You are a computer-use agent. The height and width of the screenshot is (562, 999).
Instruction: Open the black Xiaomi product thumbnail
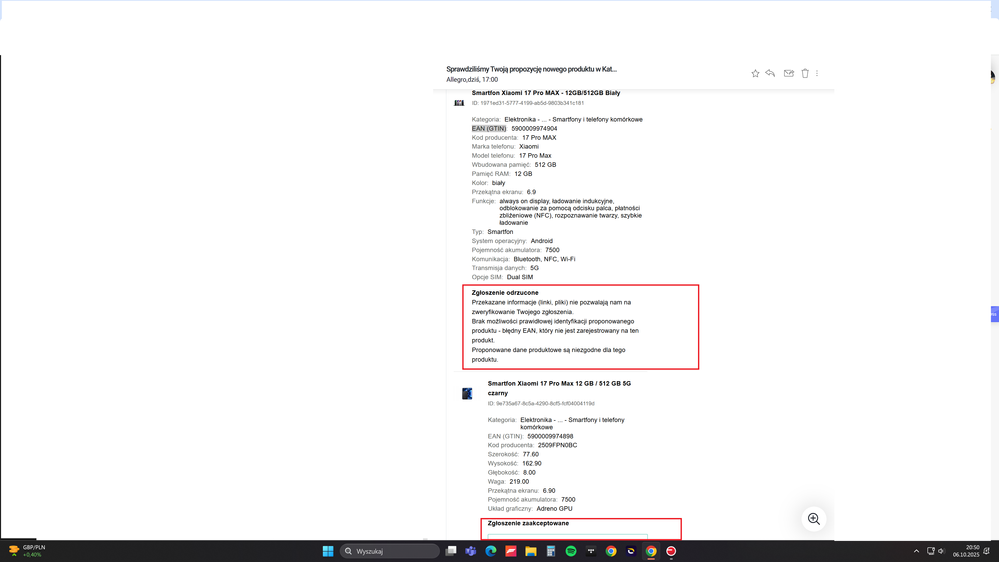[x=467, y=394]
